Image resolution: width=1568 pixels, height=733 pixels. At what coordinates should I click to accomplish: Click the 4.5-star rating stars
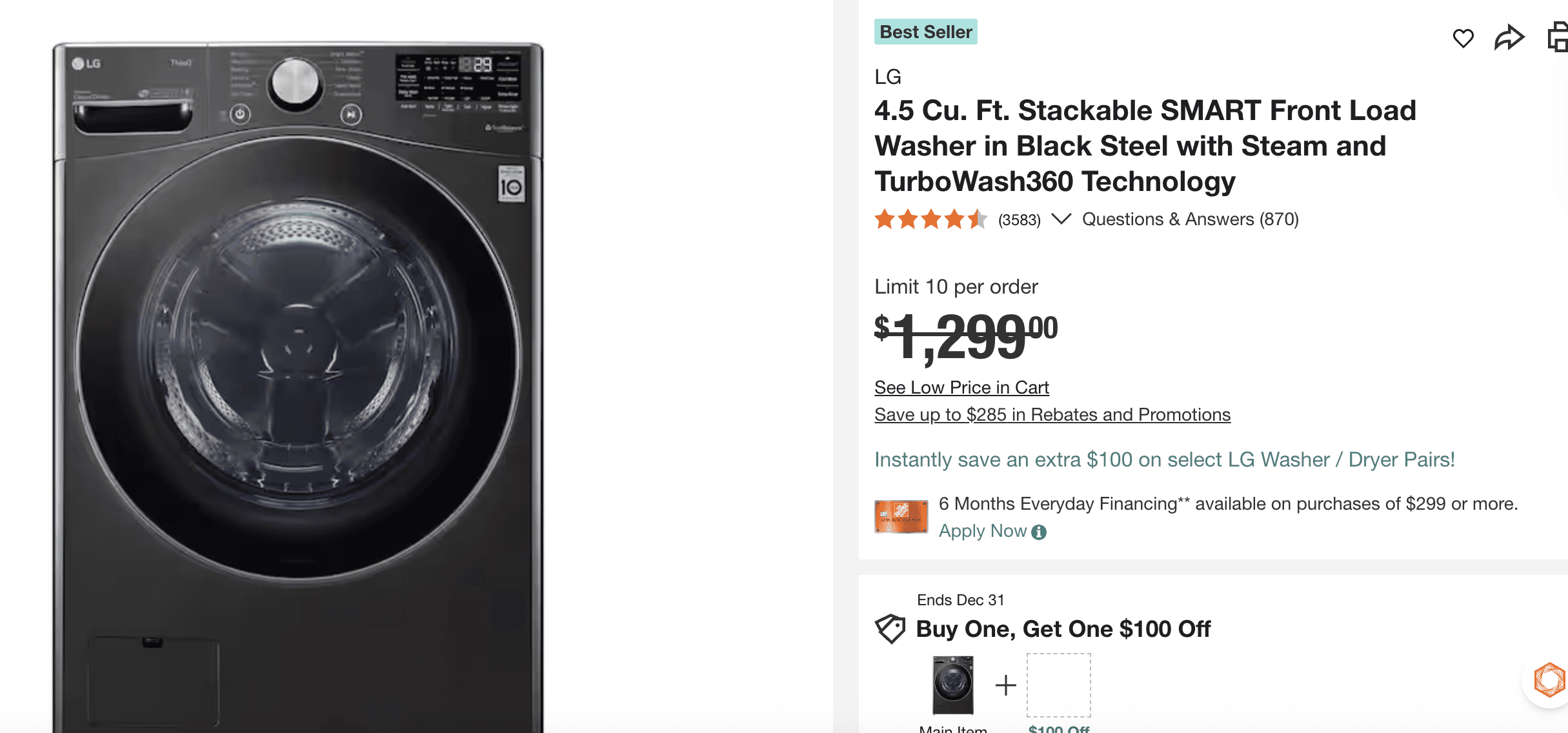point(932,219)
